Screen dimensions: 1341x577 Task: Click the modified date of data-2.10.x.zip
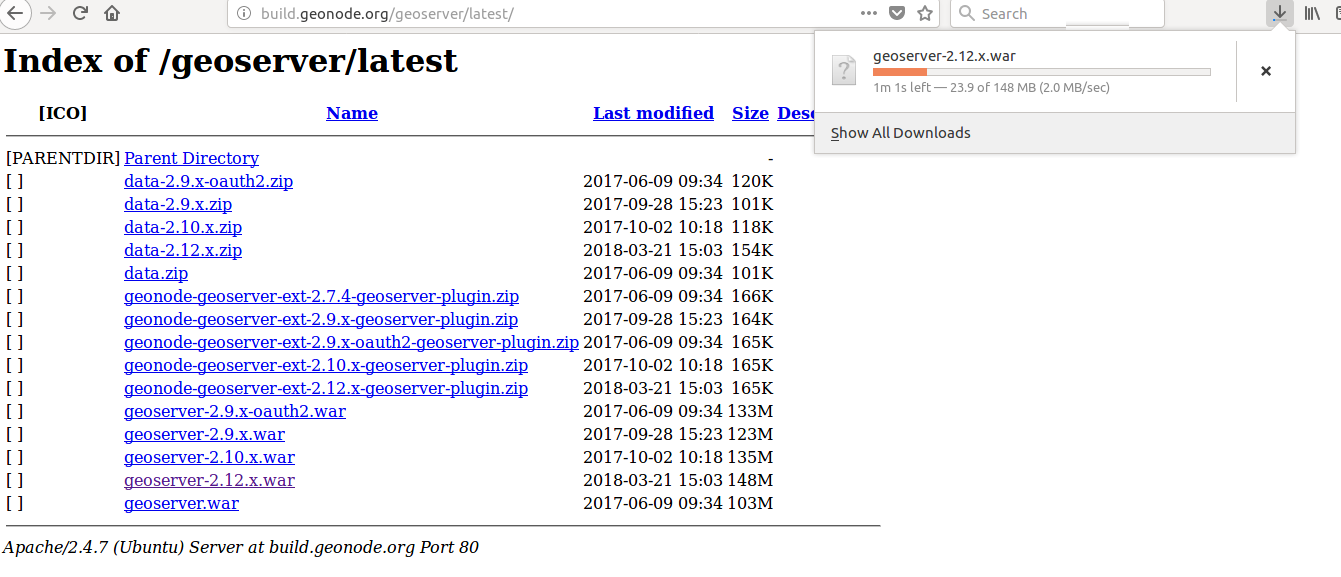pos(653,227)
